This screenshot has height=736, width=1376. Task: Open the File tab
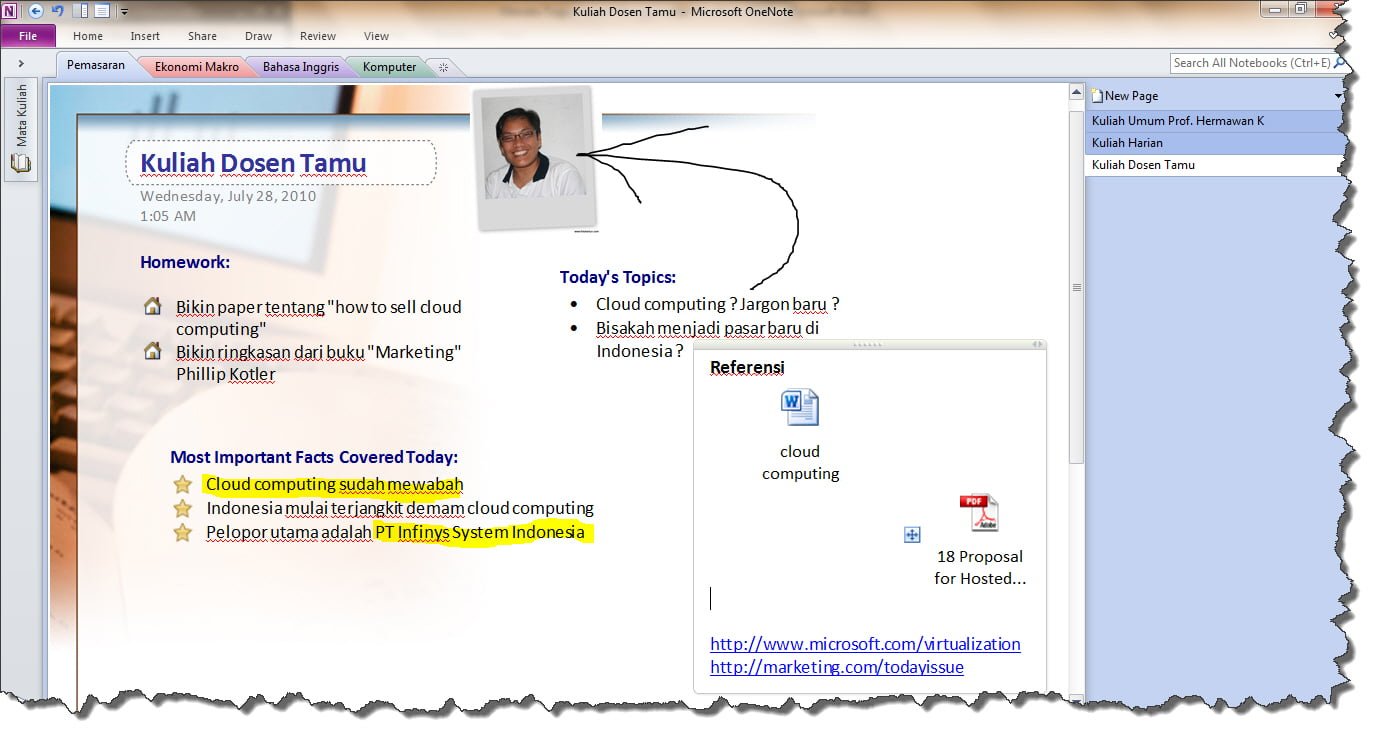(x=28, y=36)
